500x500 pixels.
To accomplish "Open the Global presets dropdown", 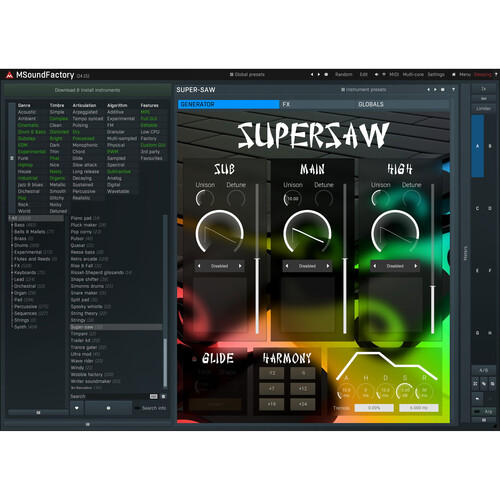I will click(247, 75).
